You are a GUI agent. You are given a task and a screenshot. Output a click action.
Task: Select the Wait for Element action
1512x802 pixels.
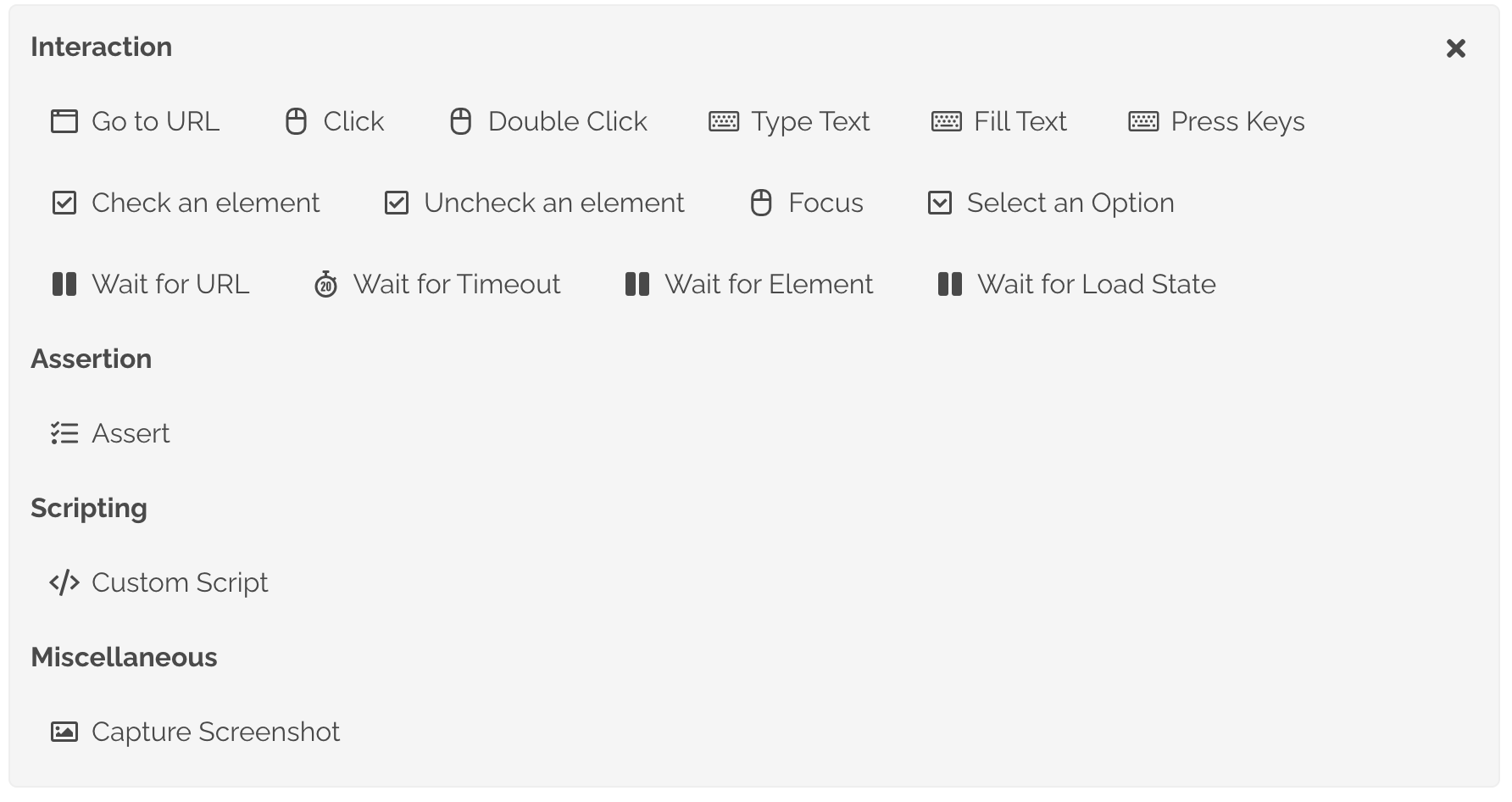pos(748,284)
